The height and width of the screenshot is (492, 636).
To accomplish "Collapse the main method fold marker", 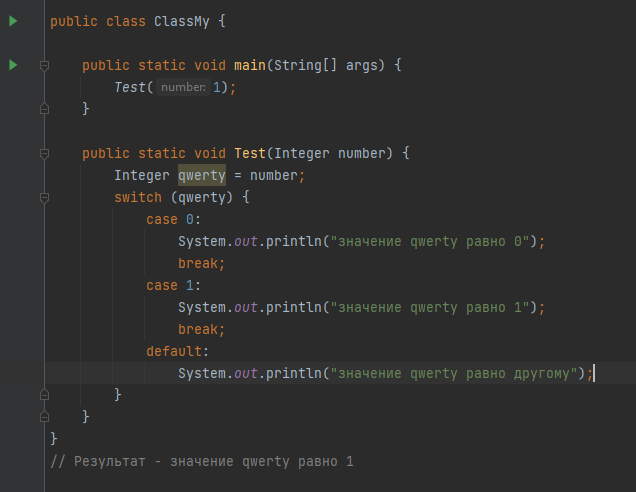I will 45,65.
